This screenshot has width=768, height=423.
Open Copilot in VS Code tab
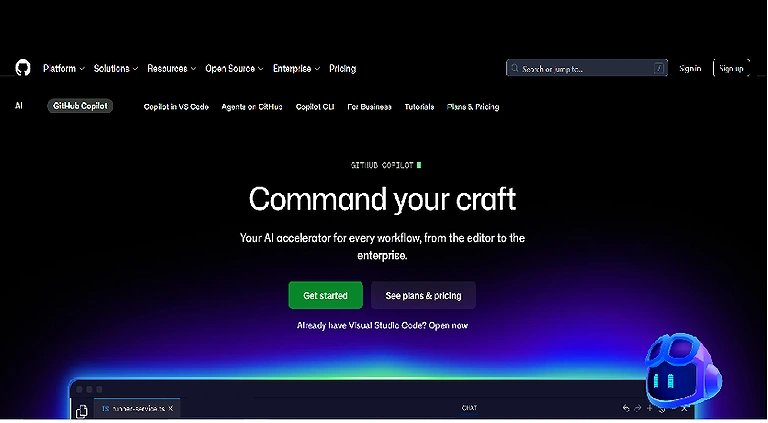pos(176,107)
